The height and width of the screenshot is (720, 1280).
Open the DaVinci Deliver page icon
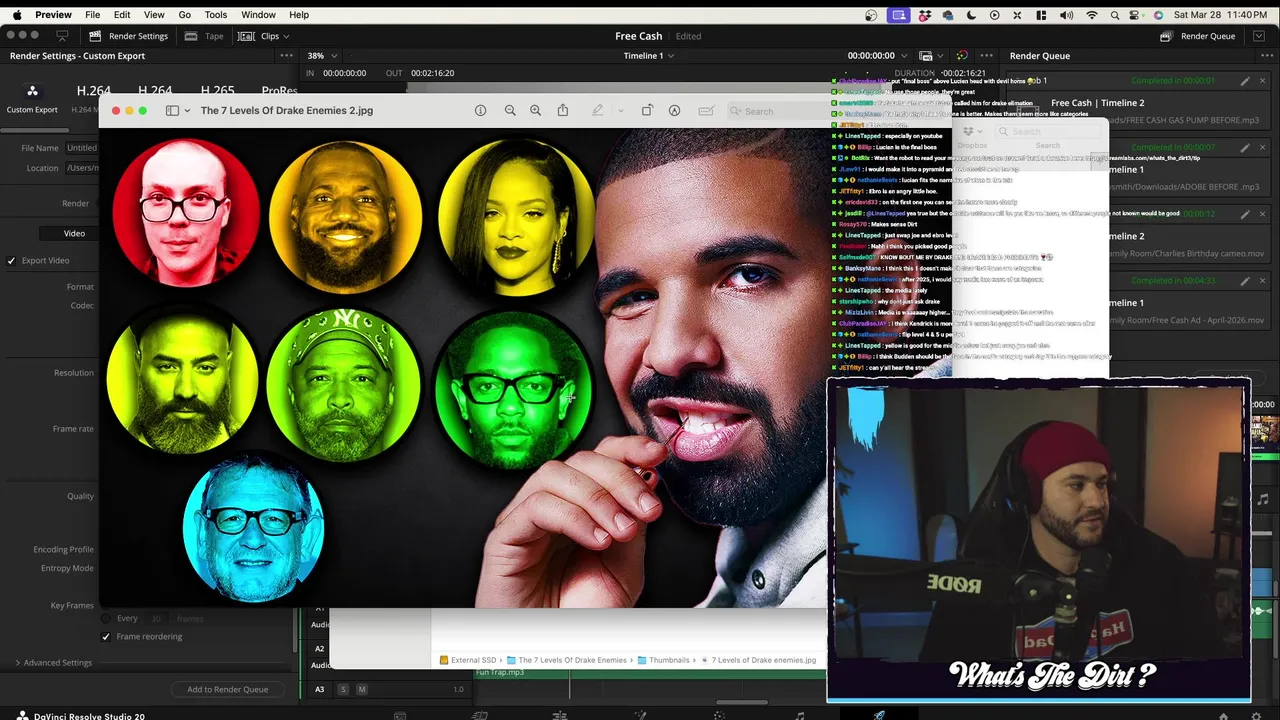[x=879, y=716]
